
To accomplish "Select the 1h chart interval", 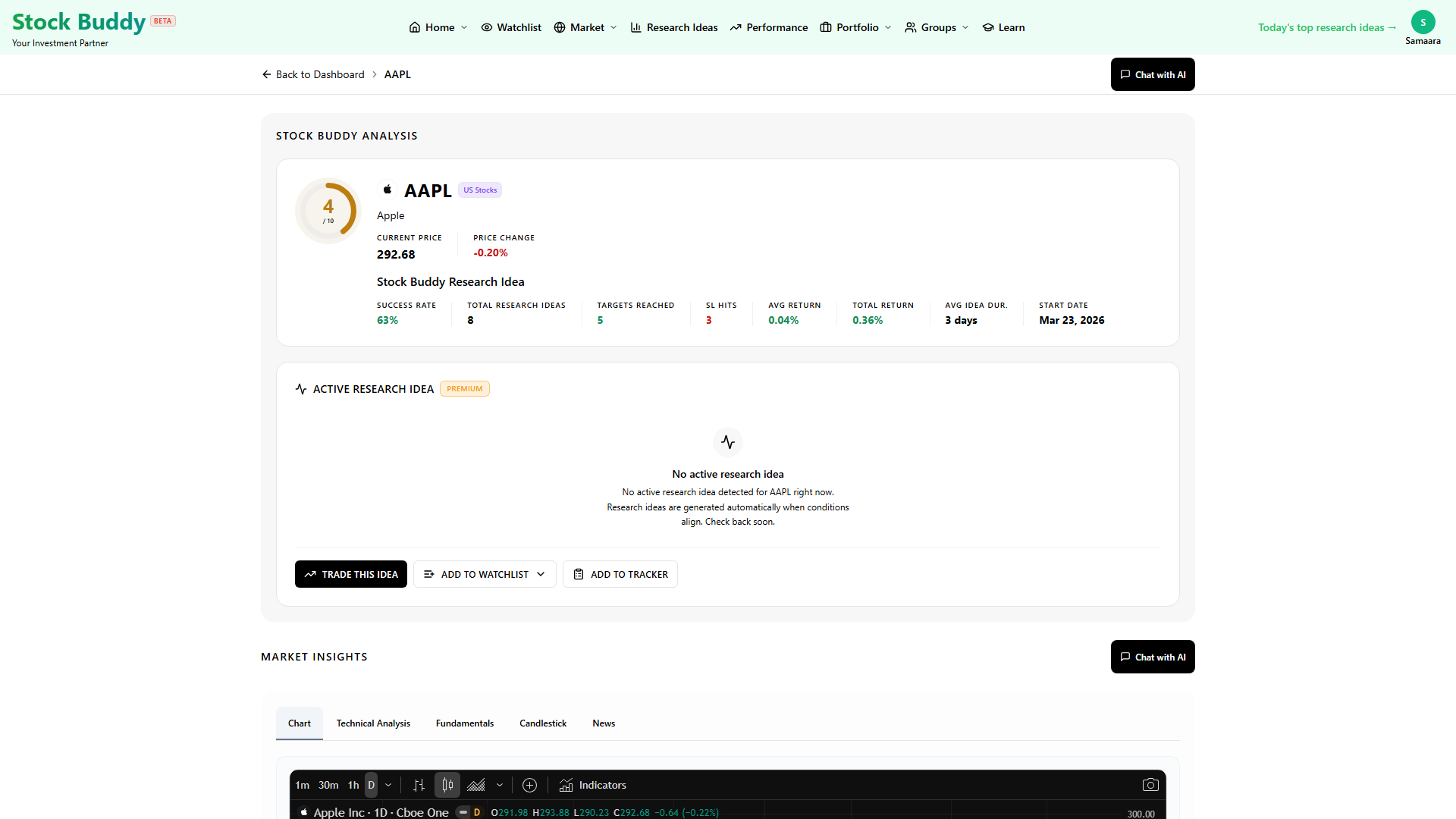I will coord(353,785).
